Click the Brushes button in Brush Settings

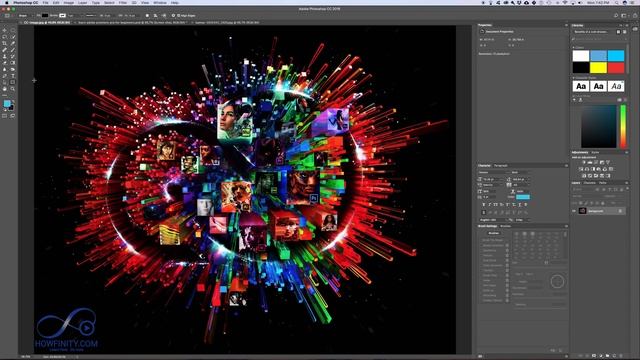click(x=494, y=233)
